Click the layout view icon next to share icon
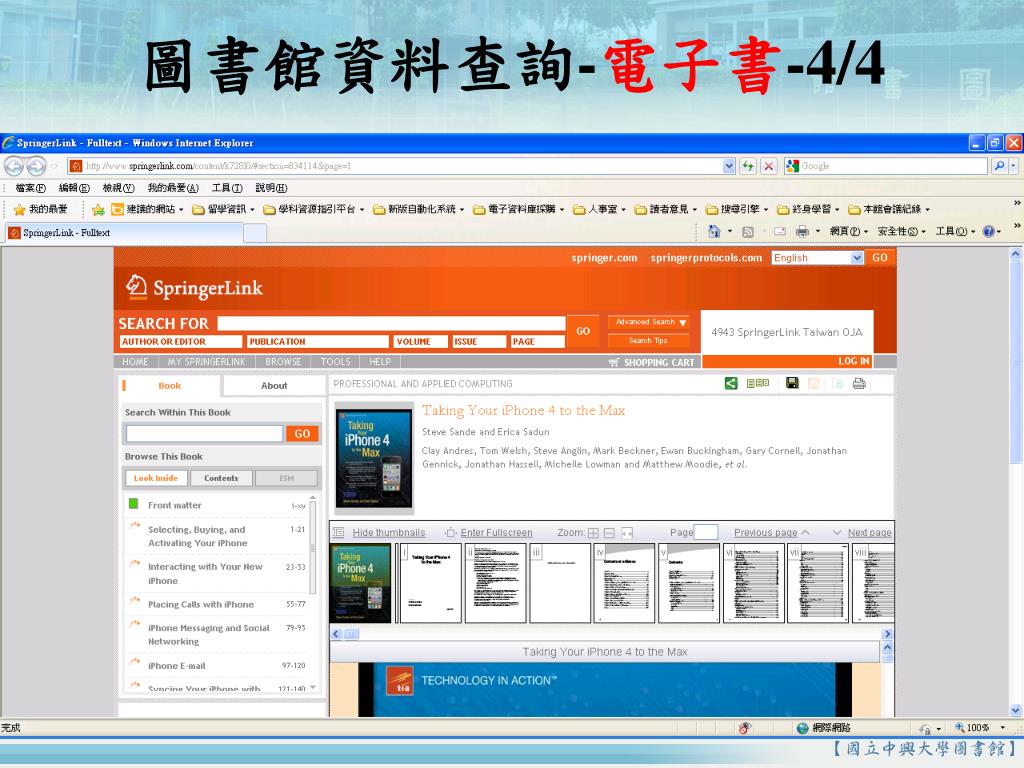 coord(758,383)
